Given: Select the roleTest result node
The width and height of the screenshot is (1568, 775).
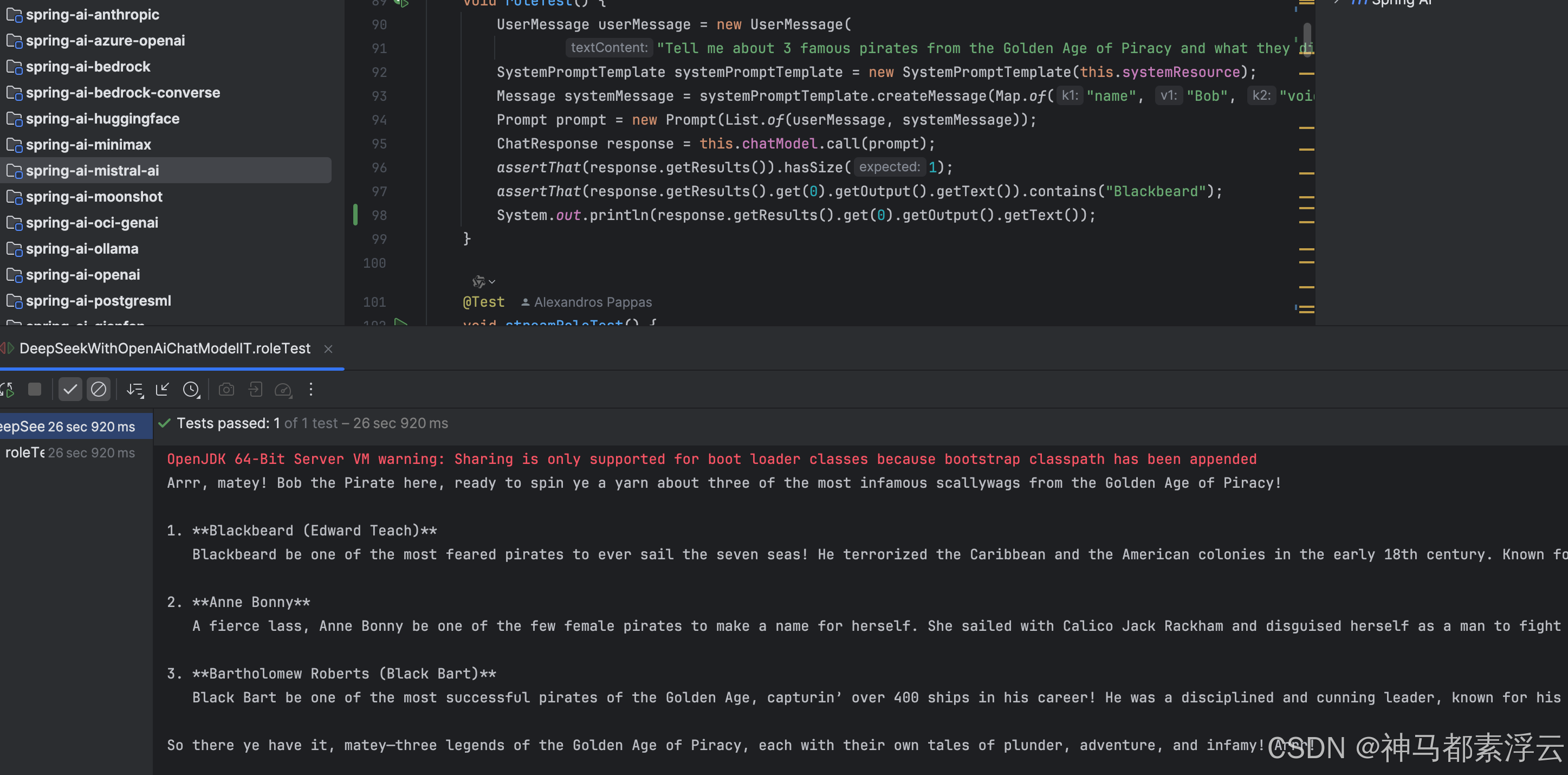Looking at the screenshot, I should click(x=24, y=453).
